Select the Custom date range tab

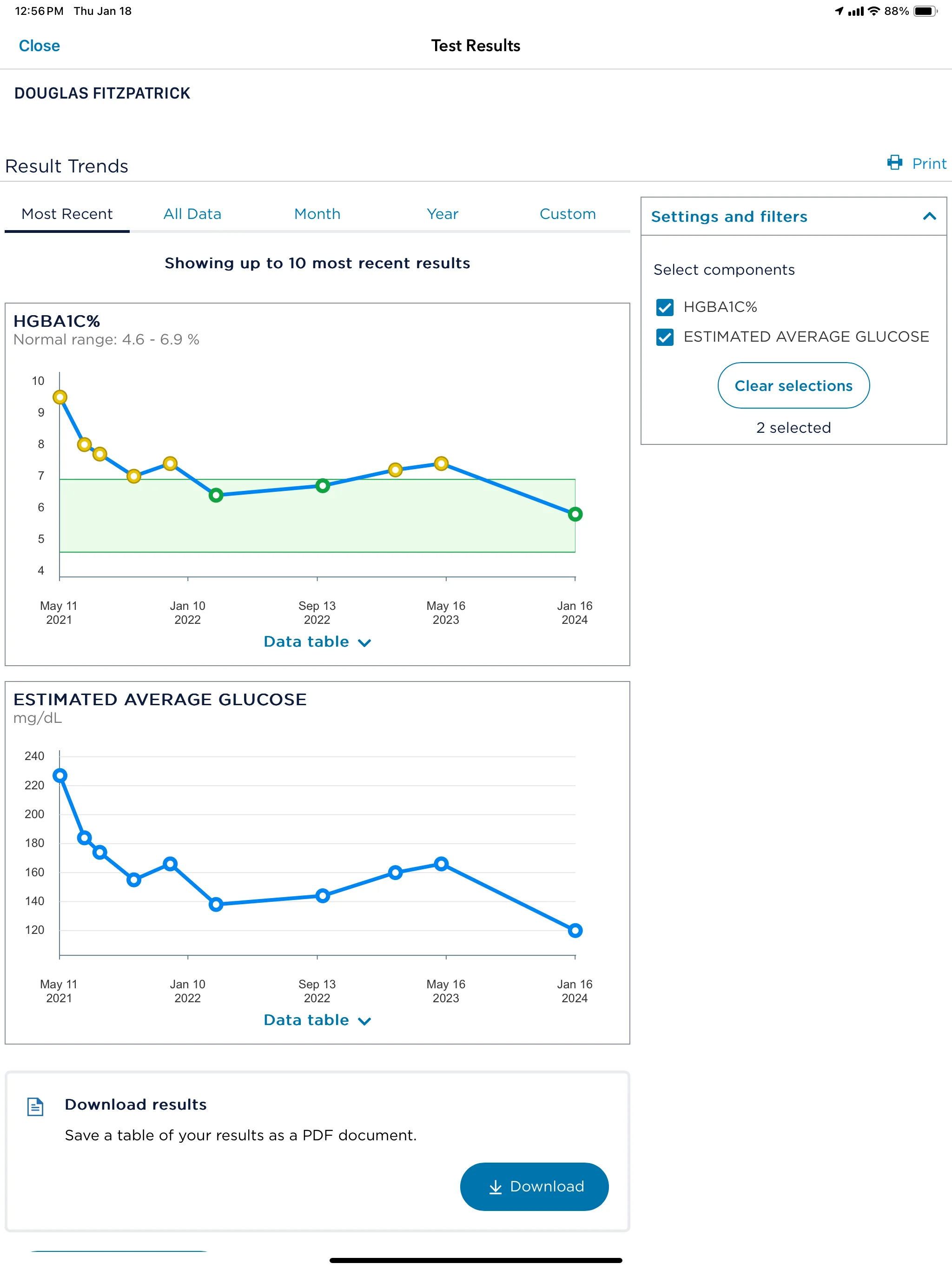click(567, 214)
